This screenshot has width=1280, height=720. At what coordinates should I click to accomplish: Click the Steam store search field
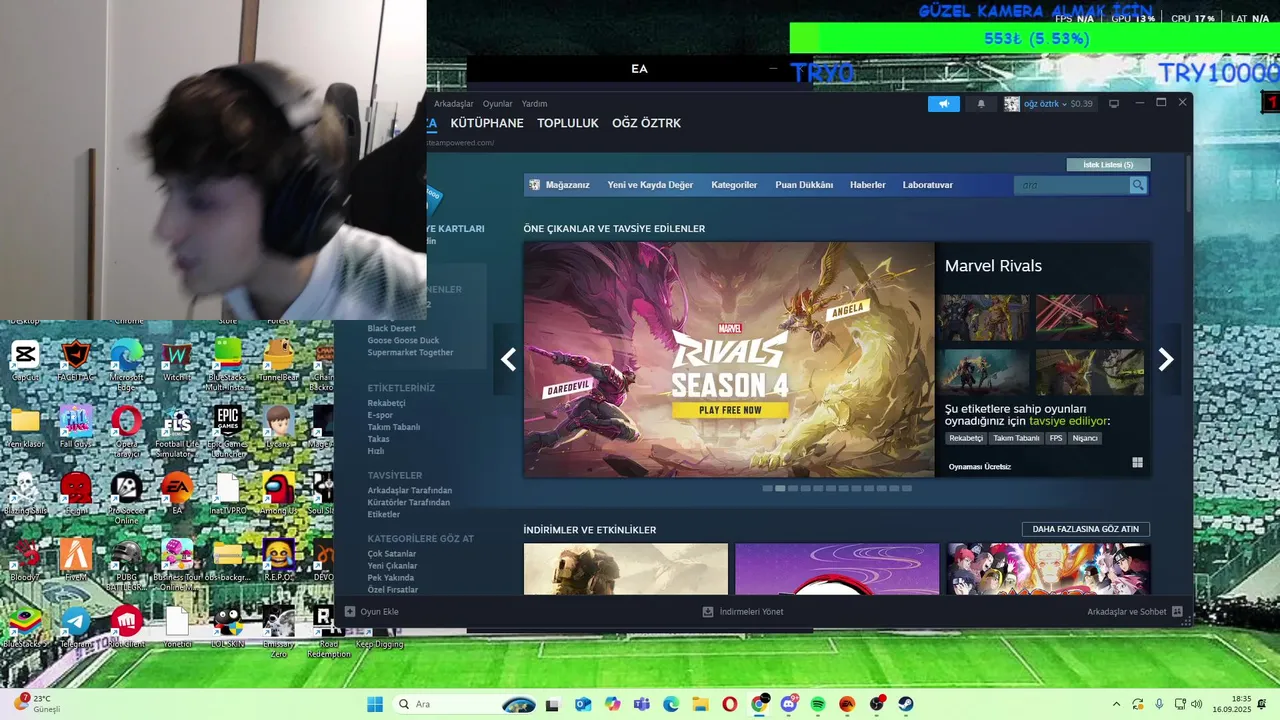coord(1071,185)
